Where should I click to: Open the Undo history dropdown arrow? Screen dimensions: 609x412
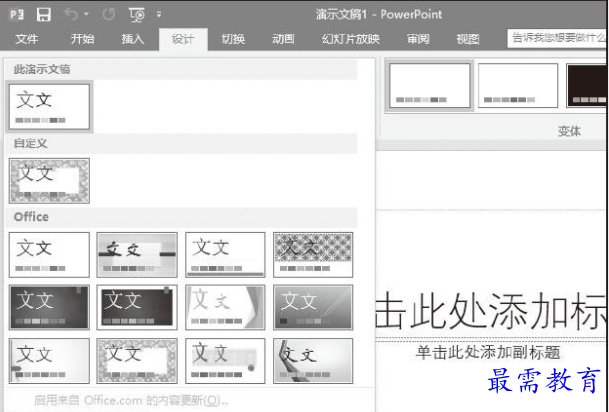point(86,15)
